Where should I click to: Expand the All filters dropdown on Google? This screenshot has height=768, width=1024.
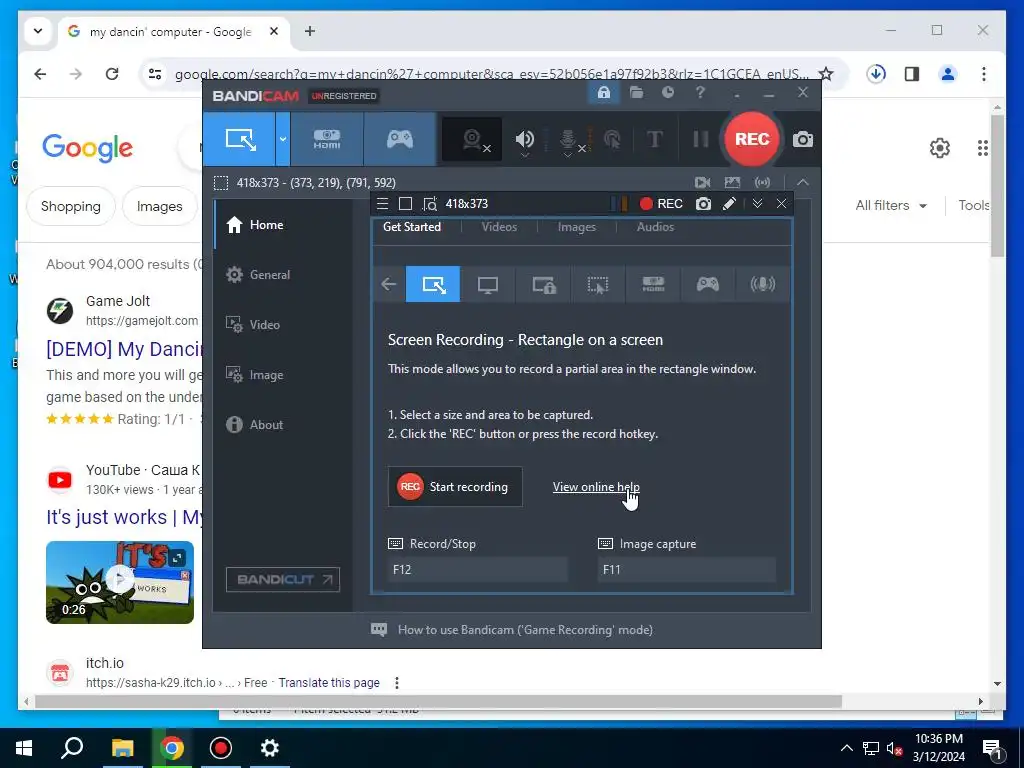point(891,206)
